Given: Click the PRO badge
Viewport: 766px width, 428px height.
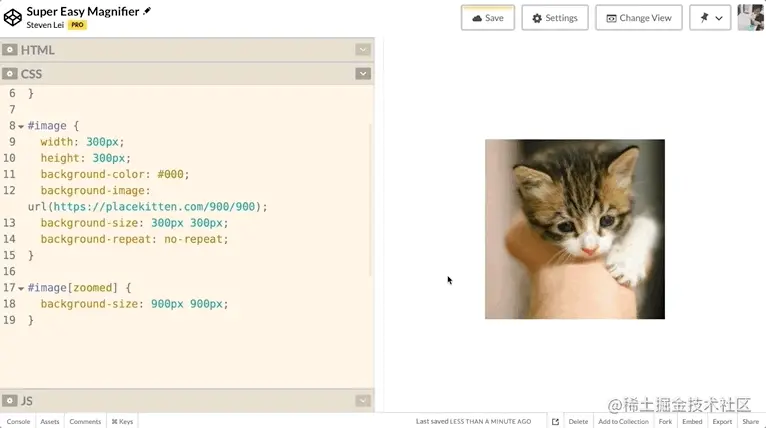Looking at the screenshot, I should coord(77,25).
